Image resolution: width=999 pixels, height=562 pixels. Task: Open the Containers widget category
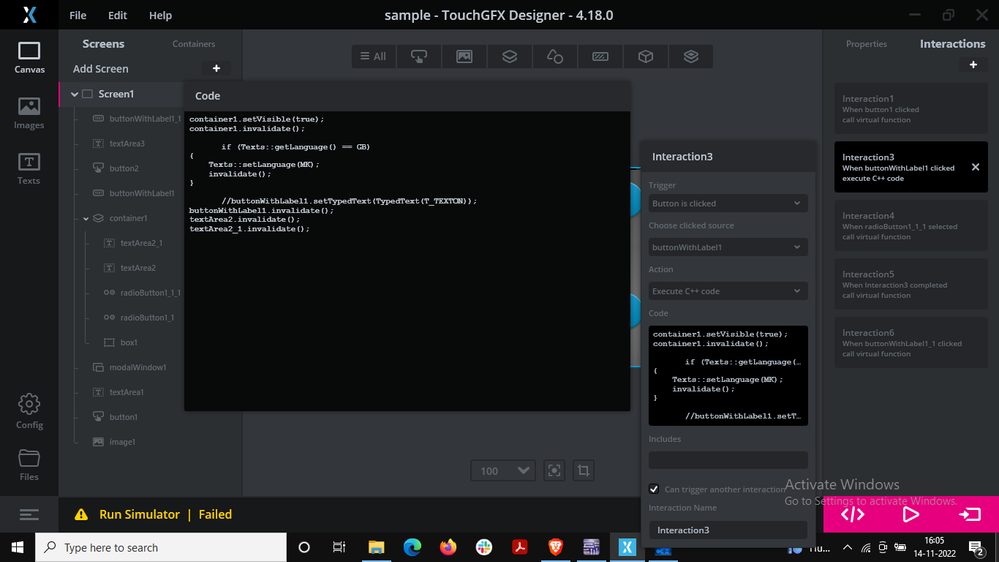(x=510, y=56)
